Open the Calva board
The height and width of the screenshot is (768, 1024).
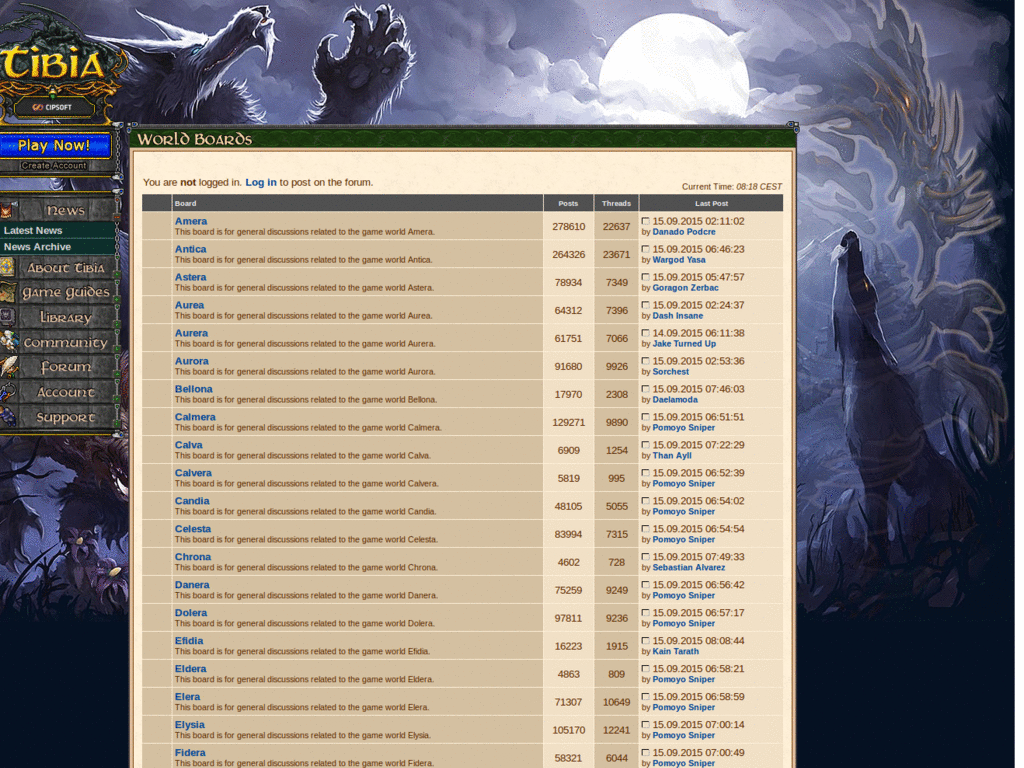pos(188,445)
